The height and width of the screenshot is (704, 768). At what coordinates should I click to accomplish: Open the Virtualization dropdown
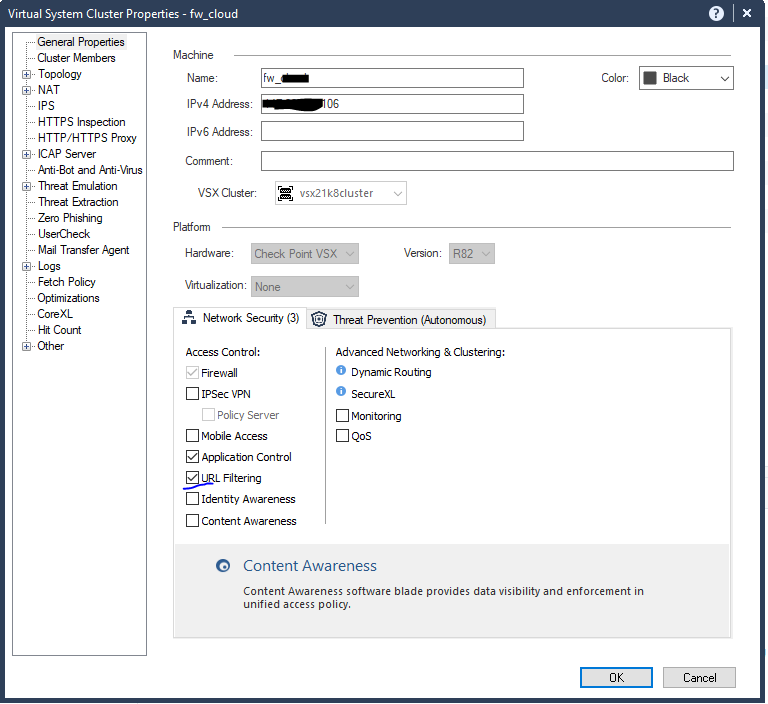305,287
